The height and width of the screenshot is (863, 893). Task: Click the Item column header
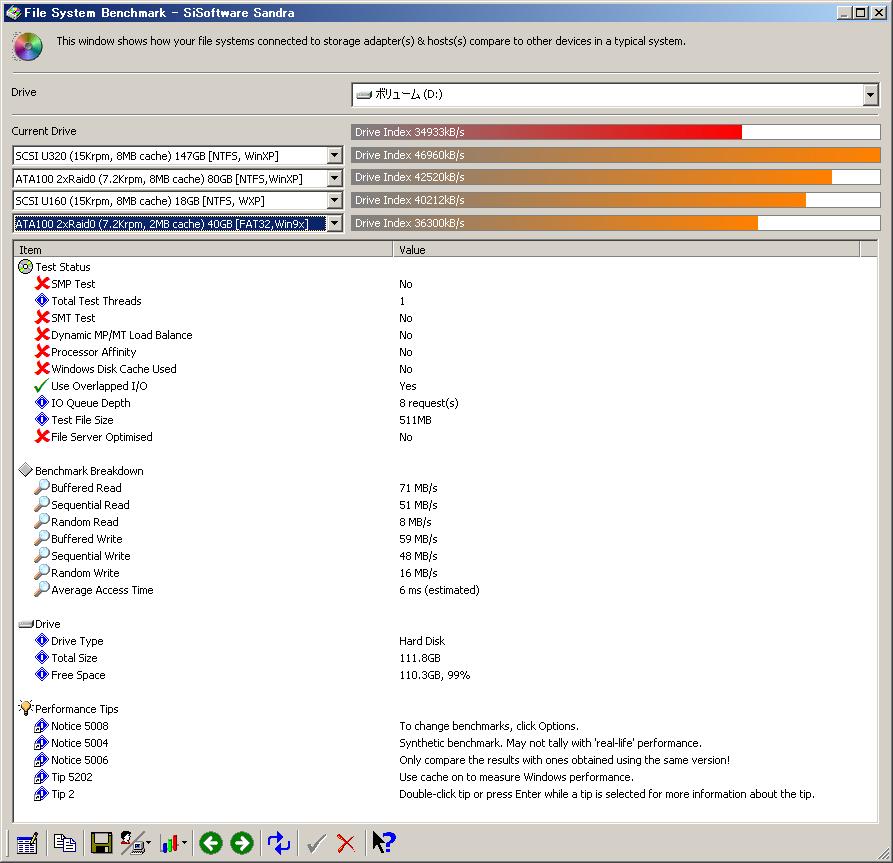pos(203,250)
